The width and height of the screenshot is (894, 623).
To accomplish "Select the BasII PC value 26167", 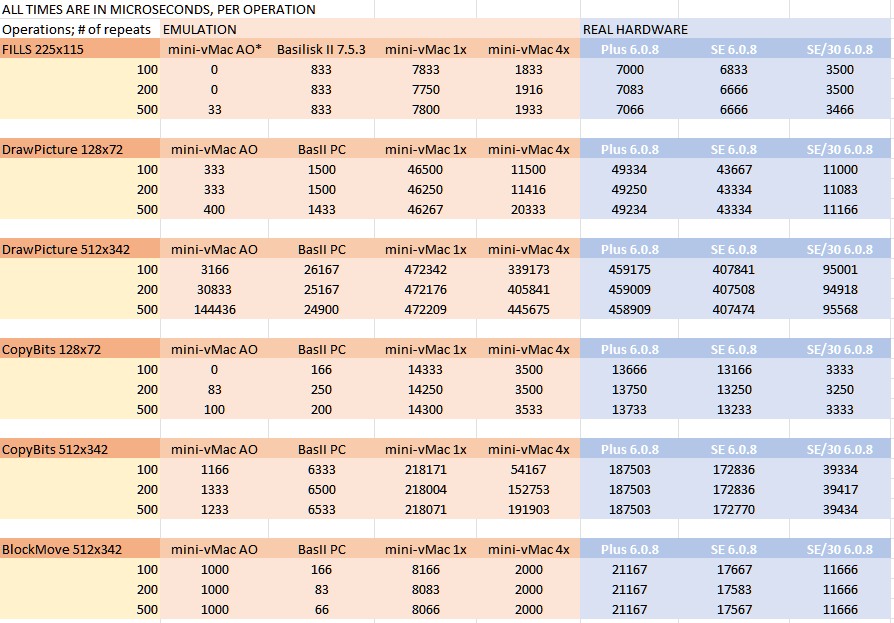I will coord(322,270).
